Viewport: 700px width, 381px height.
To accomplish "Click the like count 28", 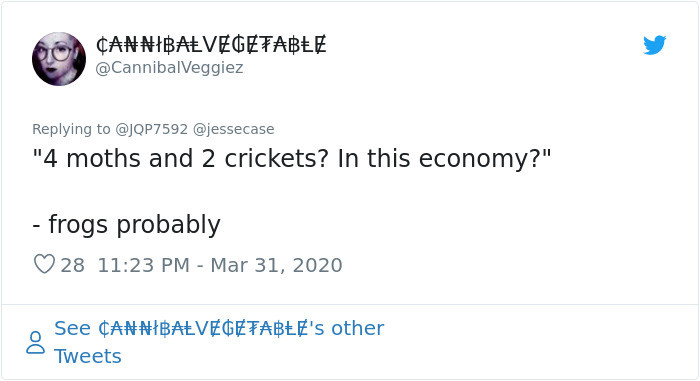I will point(73,265).
